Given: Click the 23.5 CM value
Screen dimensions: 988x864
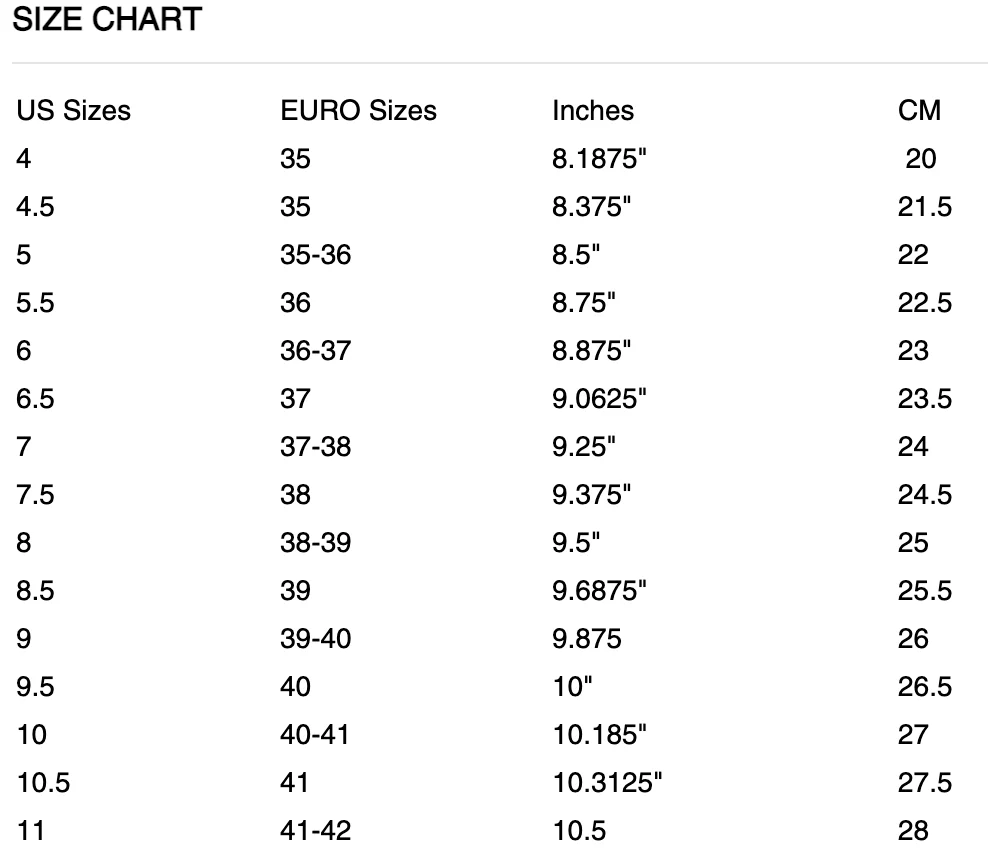Looking at the screenshot, I should point(924,398).
